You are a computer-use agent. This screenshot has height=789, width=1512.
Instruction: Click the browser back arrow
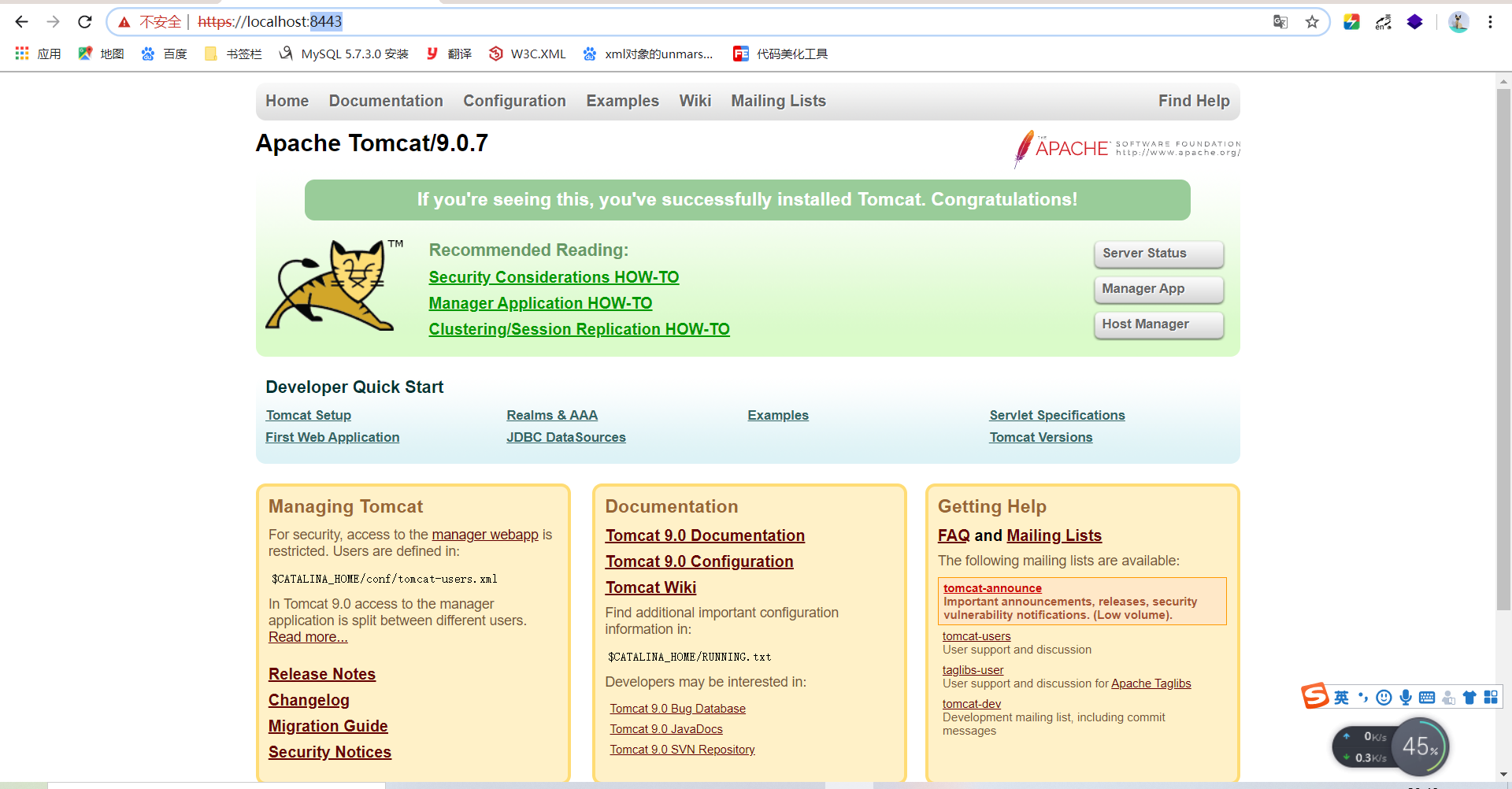21,22
